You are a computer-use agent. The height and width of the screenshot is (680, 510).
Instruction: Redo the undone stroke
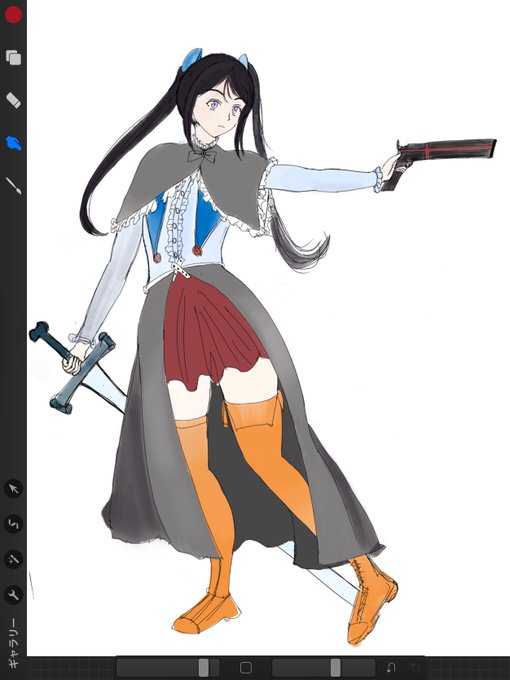click(x=415, y=667)
